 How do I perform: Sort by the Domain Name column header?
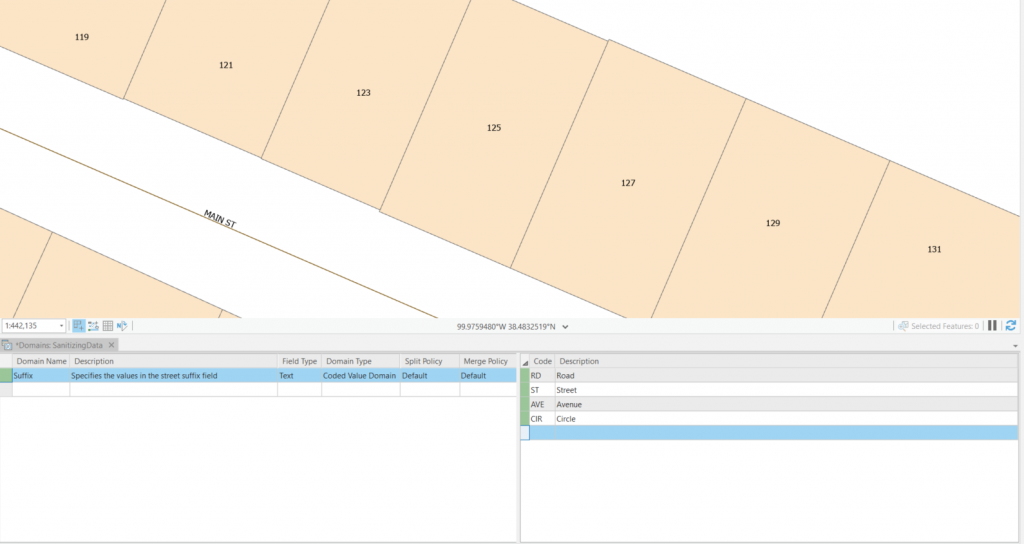41,361
